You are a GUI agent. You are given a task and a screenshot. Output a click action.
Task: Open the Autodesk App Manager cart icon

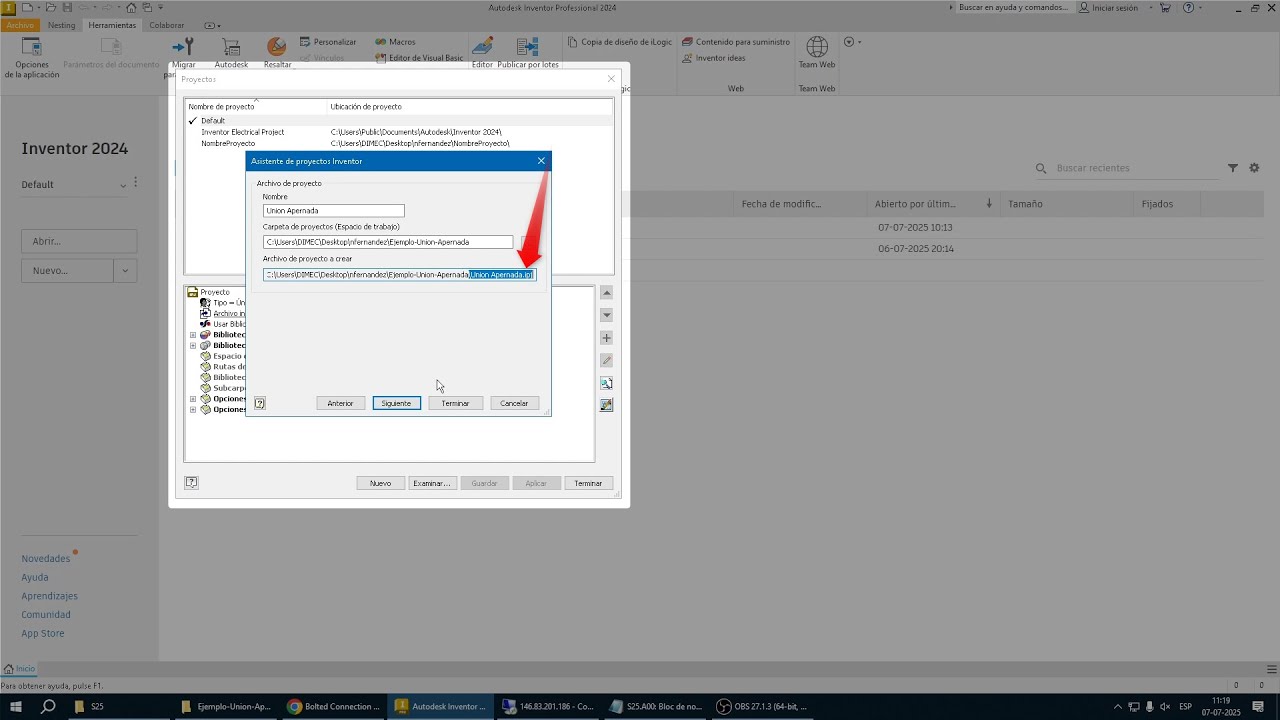[x=231, y=47]
